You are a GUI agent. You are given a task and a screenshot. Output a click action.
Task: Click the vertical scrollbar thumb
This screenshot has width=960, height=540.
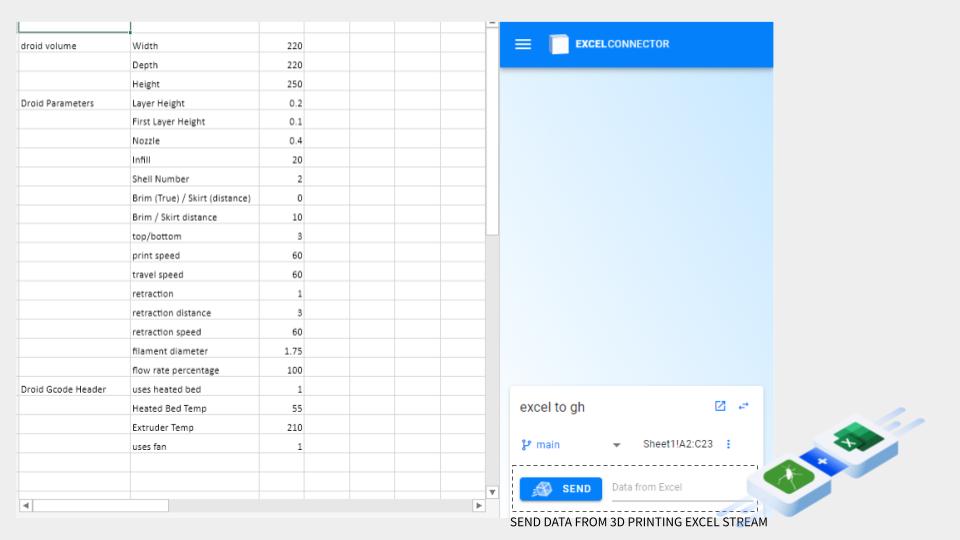pos(492,131)
